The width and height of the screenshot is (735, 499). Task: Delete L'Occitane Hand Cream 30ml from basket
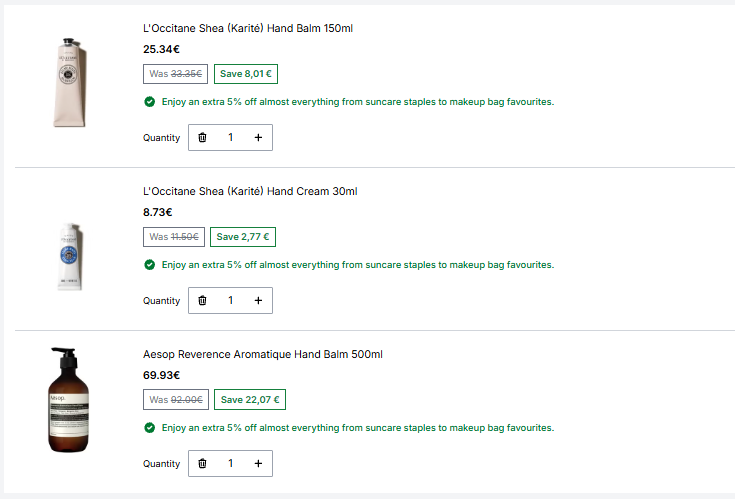tap(202, 300)
